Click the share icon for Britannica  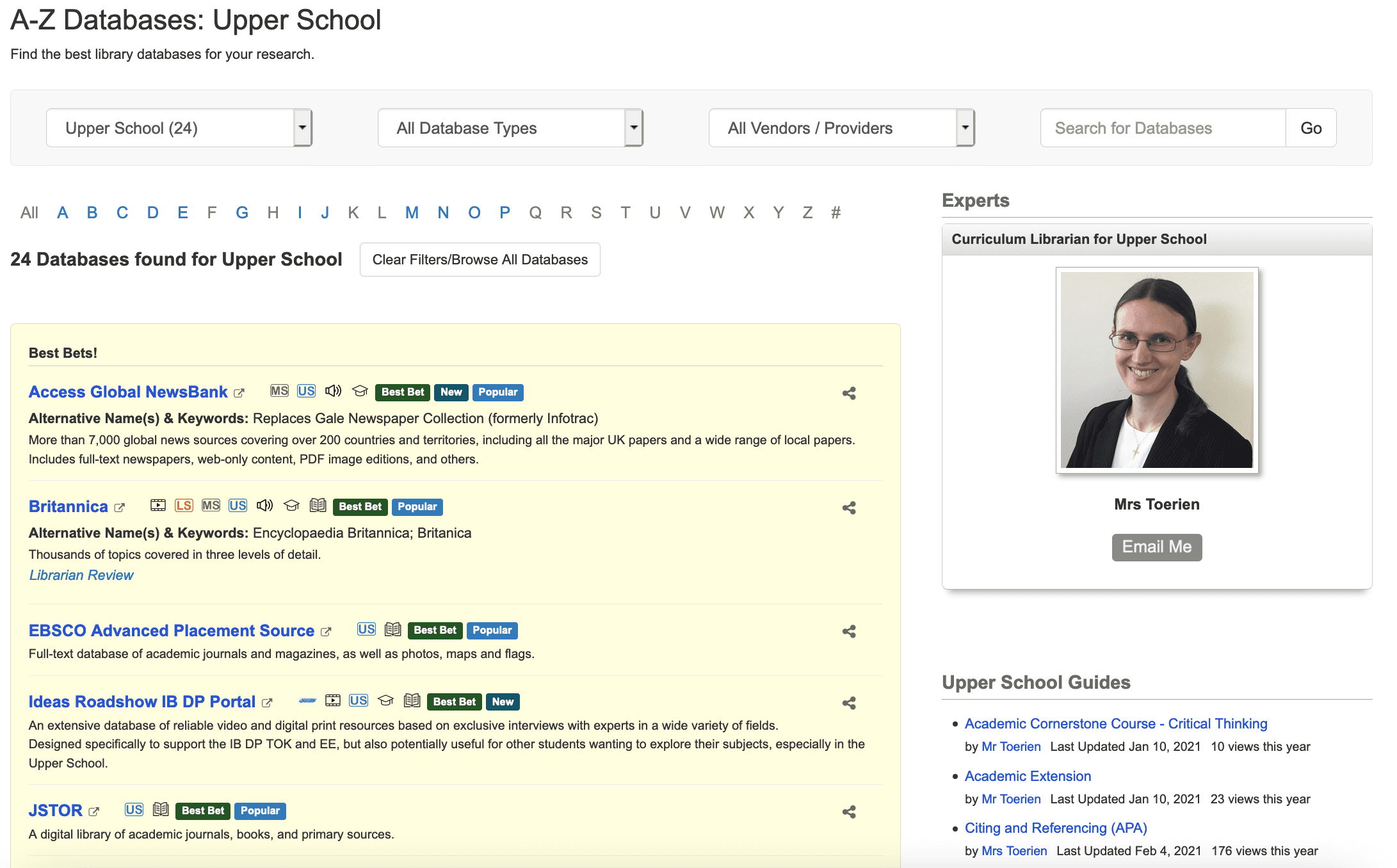pyautogui.click(x=849, y=508)
